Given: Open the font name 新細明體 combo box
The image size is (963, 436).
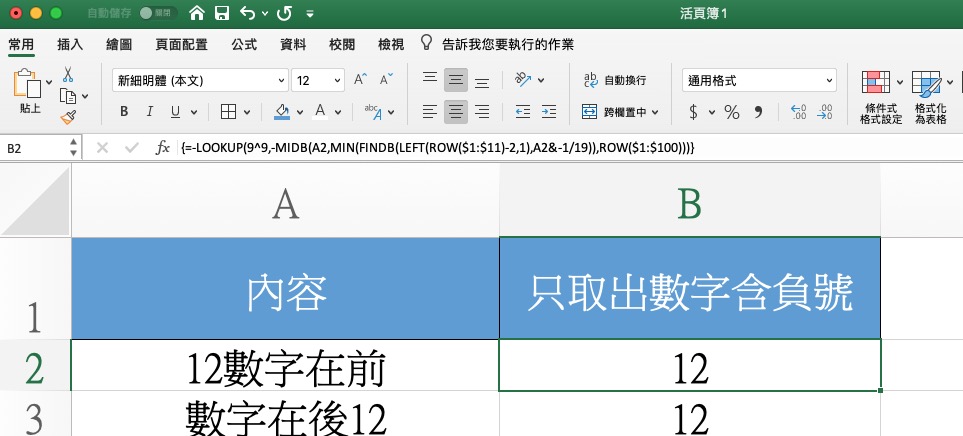Looking at the screenshot, I should pyautogui.click(x=200, y=80).
